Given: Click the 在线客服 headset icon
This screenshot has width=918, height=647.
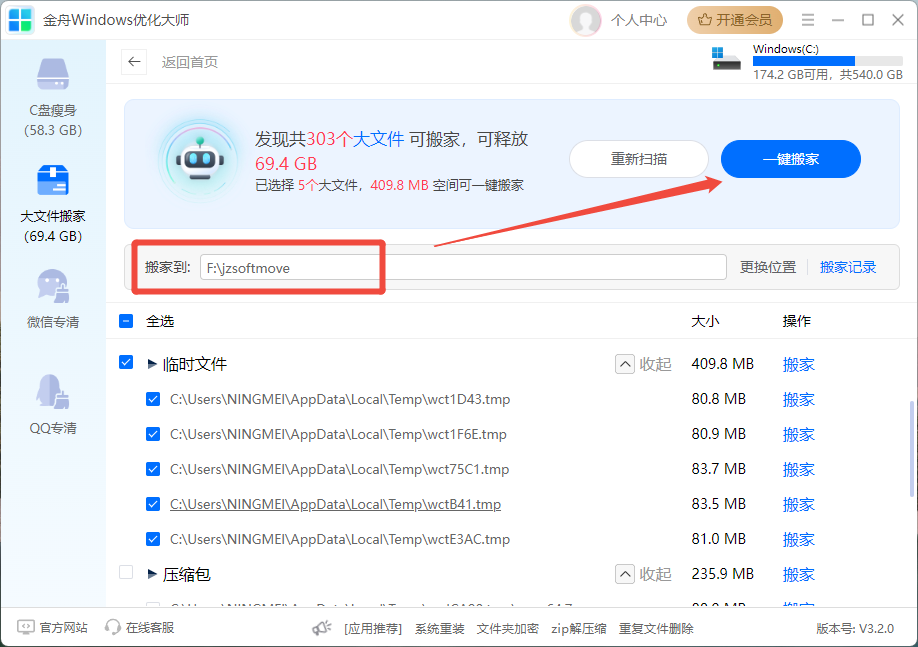Looking at the screenshot, I should 112,628.
